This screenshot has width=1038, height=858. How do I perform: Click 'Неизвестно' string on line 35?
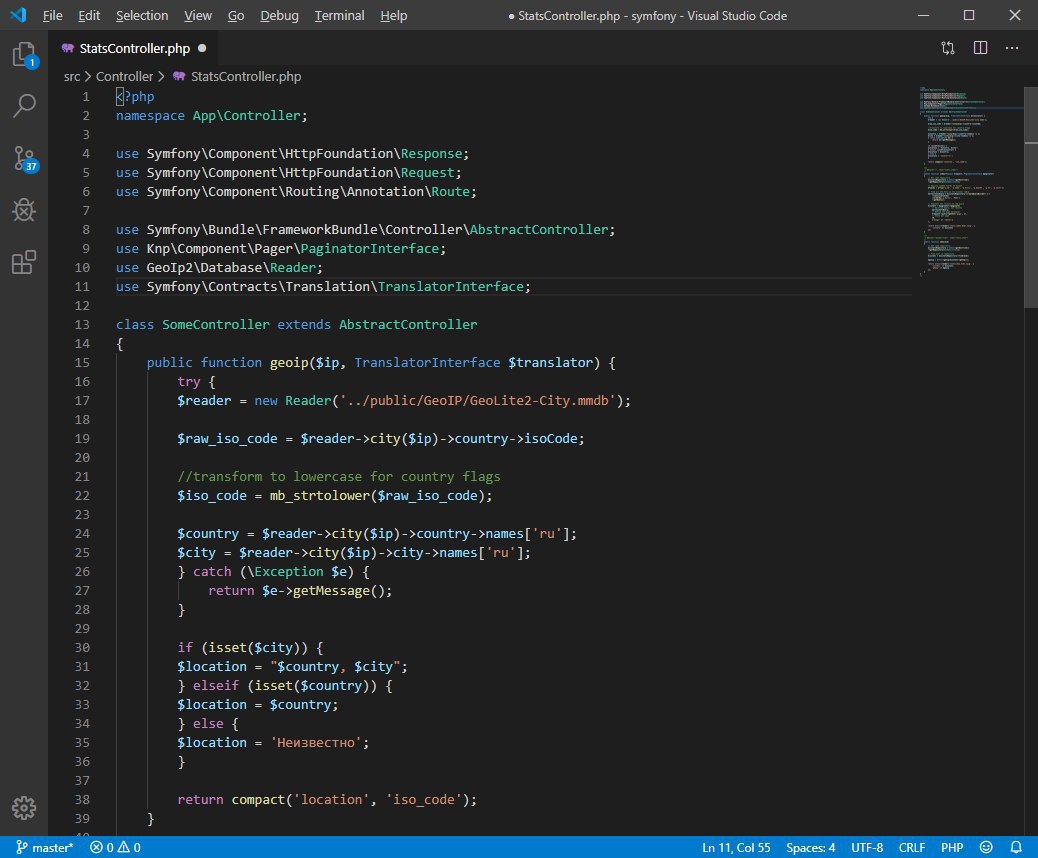[316, 743]
